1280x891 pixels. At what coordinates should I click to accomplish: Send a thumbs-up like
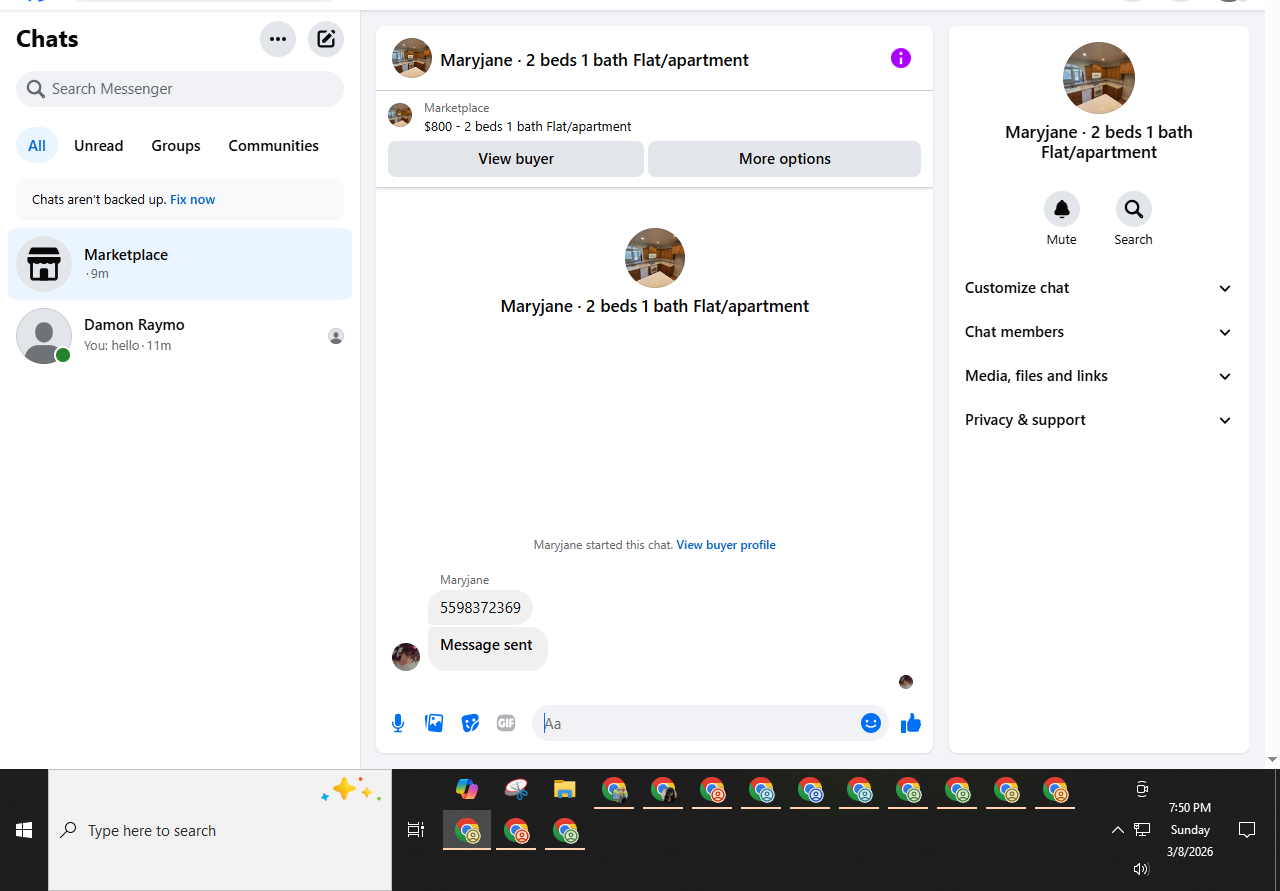[x=910, y=723]
